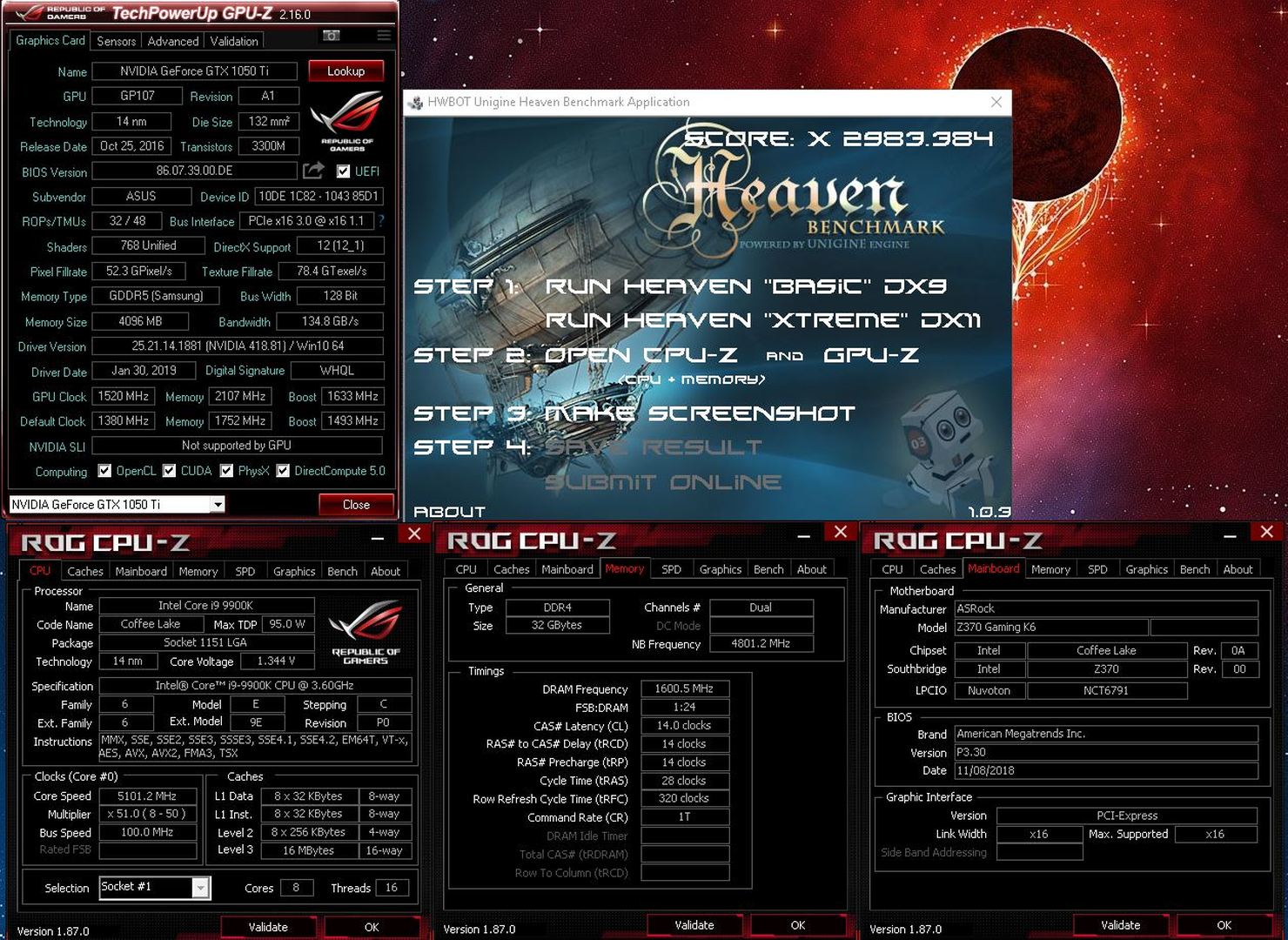The image size is (1288, 940).
Task: Click Run Heaven "Basic" DX9
Action: pyautogui.click(x=746, y=286)
